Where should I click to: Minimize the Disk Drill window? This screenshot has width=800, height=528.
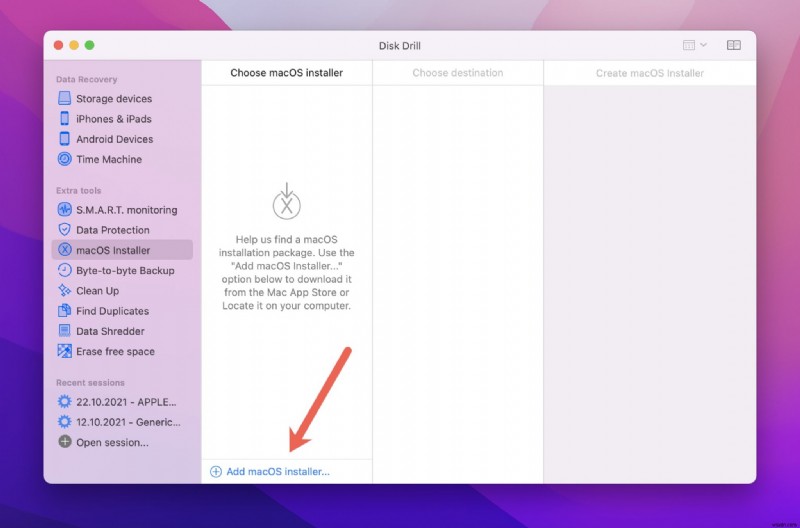coord(74,45)
